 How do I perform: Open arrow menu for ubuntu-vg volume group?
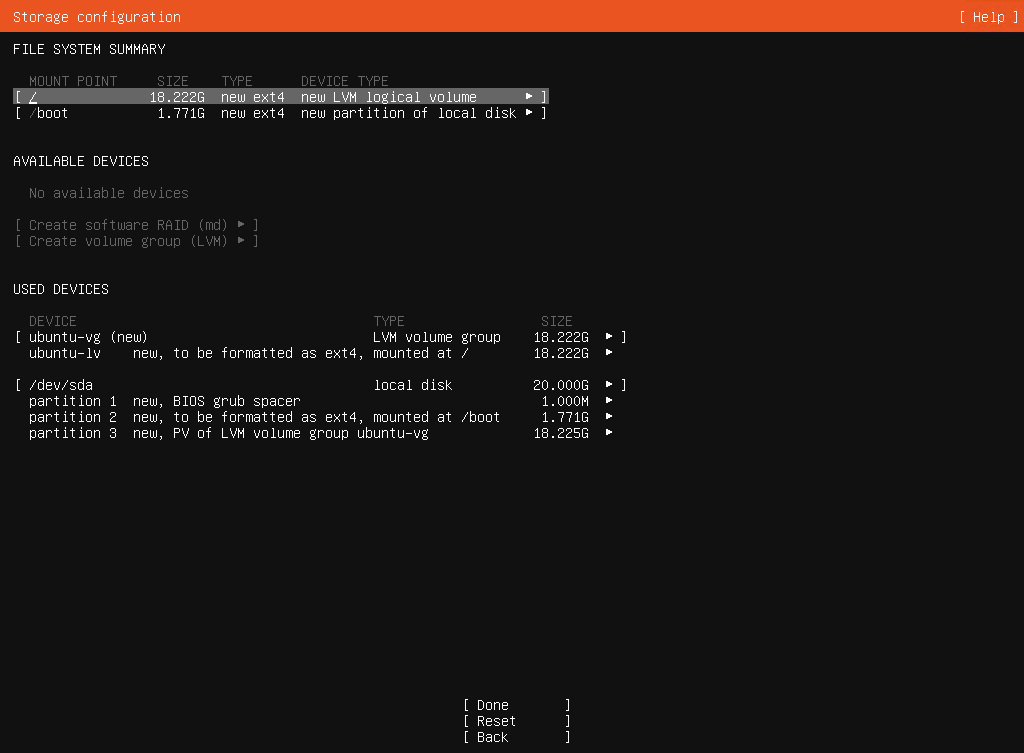(609, 337)
